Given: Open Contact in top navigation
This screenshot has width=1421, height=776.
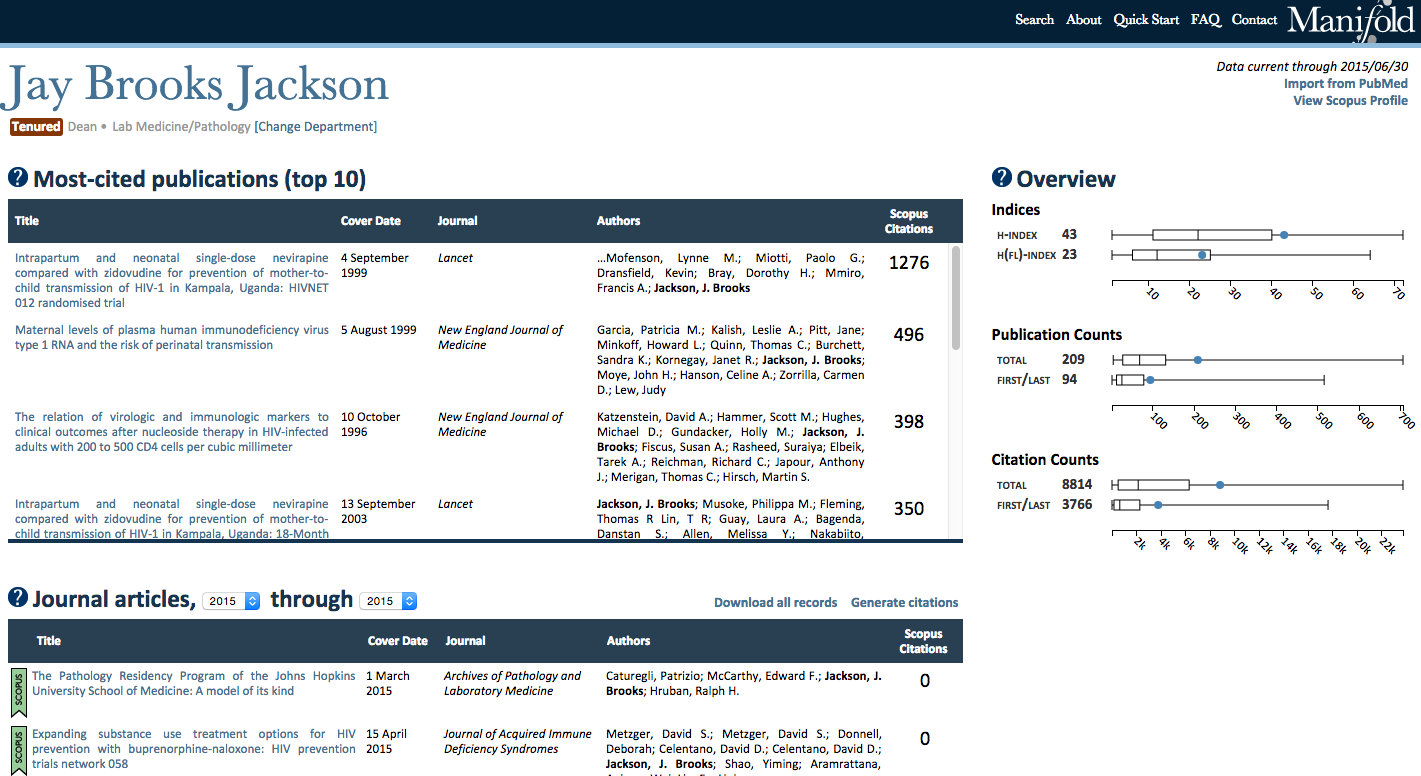Looking at the screenshot, I should tap(1254, 19).
